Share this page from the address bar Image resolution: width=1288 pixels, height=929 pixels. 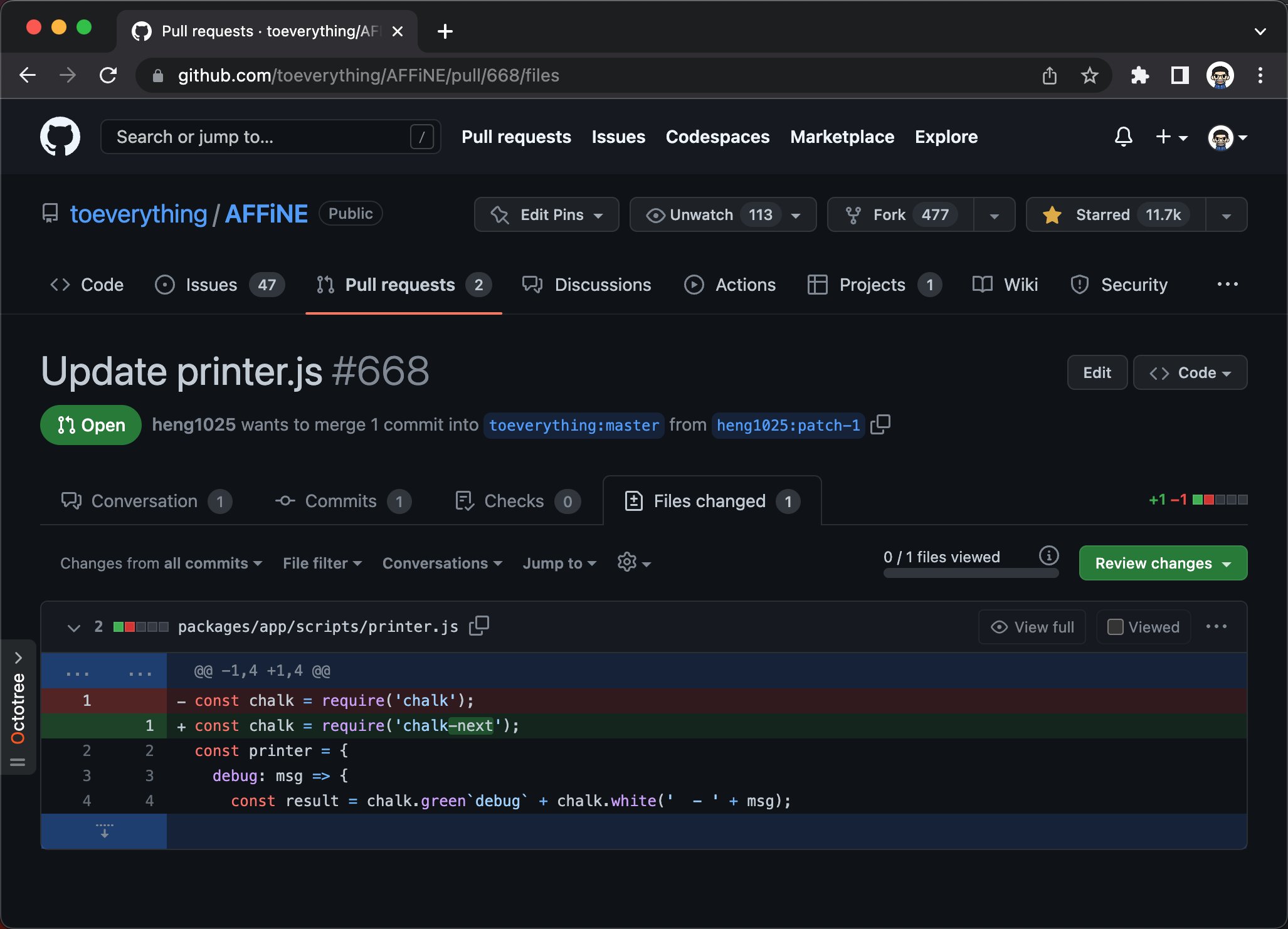pos(1050,75)
